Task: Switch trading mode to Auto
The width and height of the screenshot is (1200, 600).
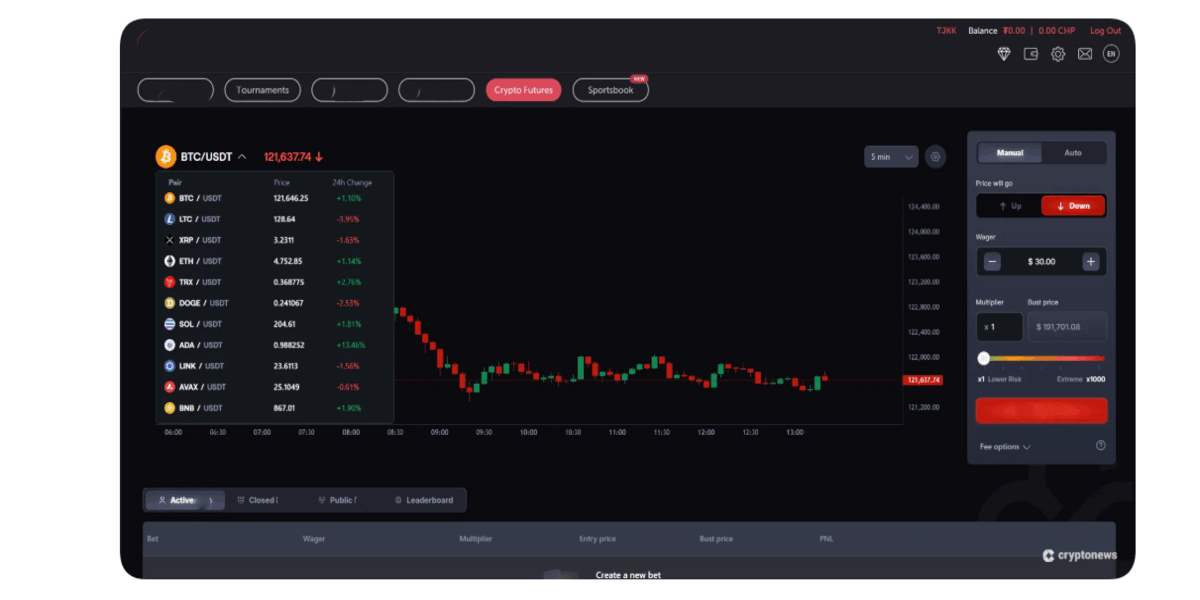Action: click(x=1074, y=152)
